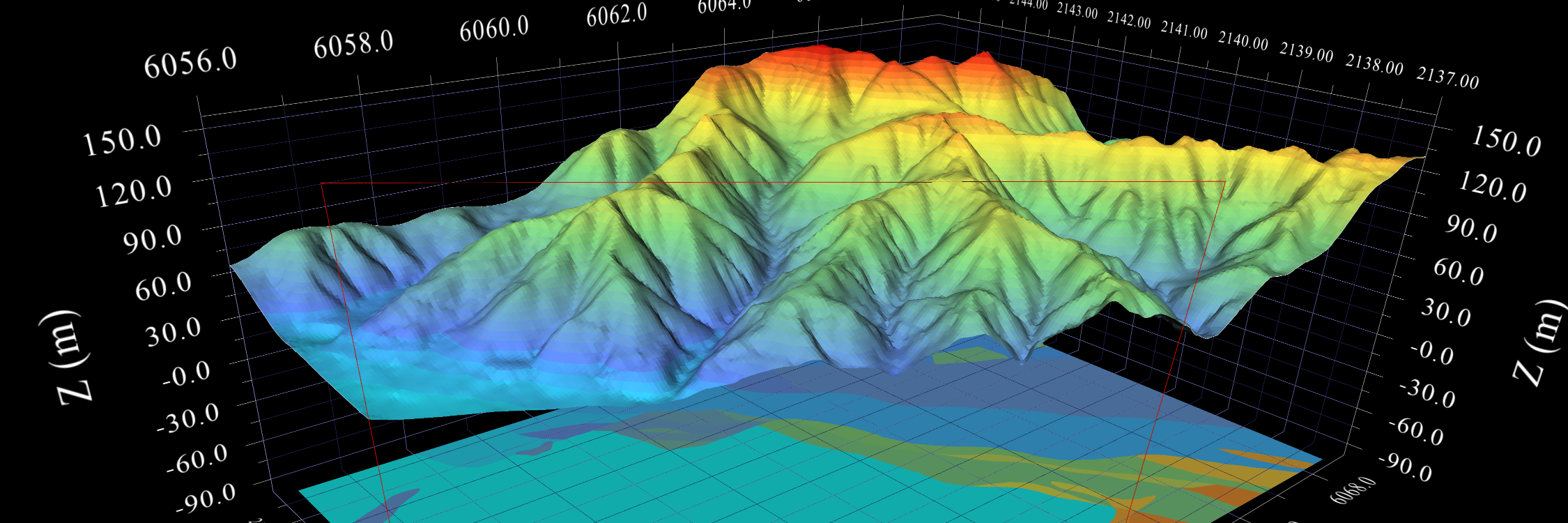Click the left "Z (m)" axis title
The width and height of the screenshot is (1568, 523).
66,356
